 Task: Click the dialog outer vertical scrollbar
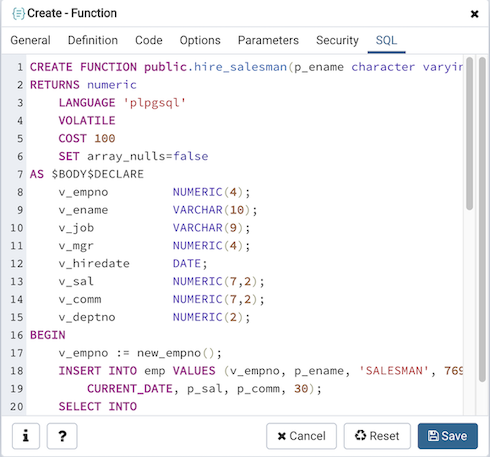(482, 219)
